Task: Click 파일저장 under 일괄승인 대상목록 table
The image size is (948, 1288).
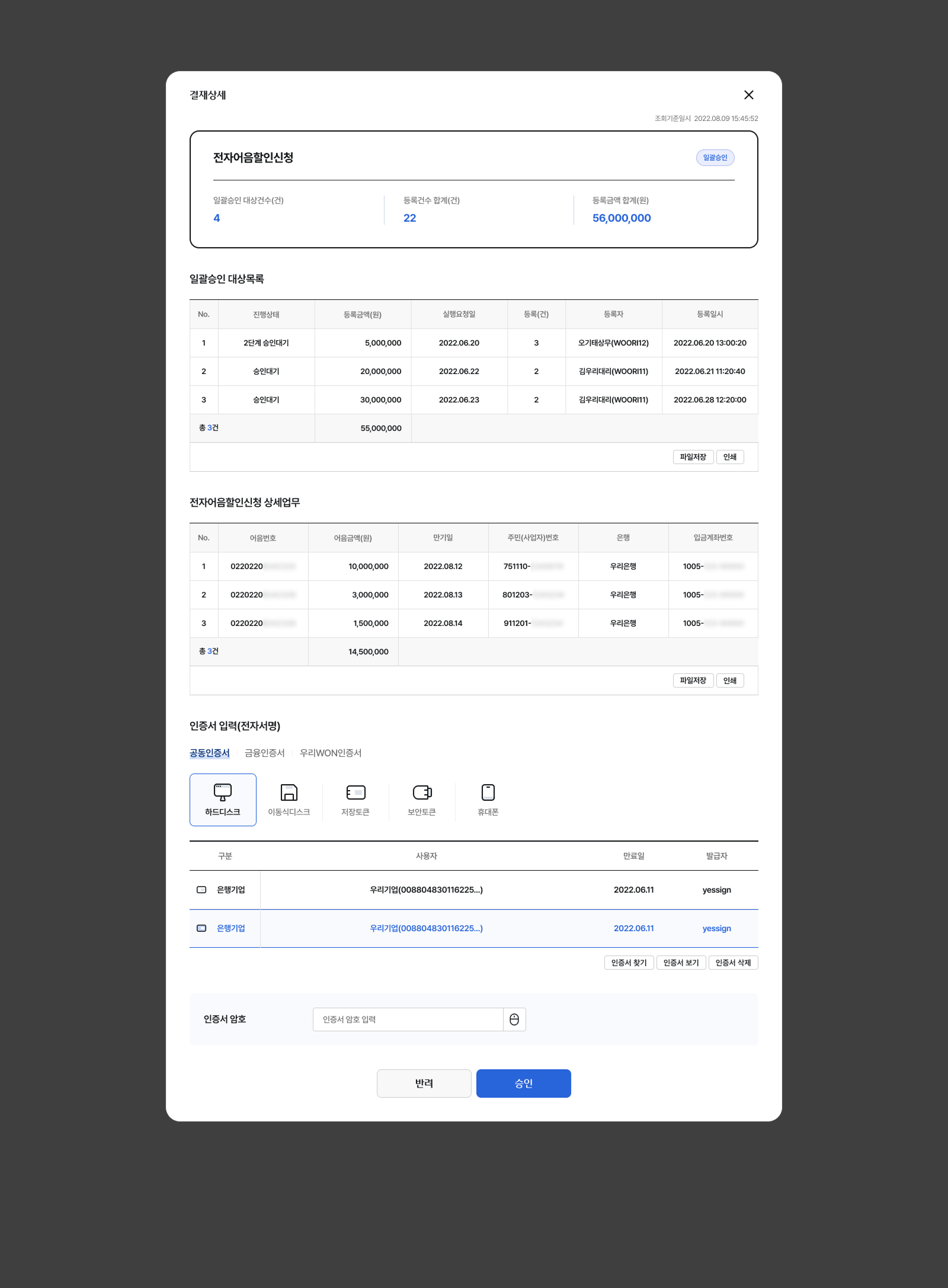Action: tap(693, 457)
